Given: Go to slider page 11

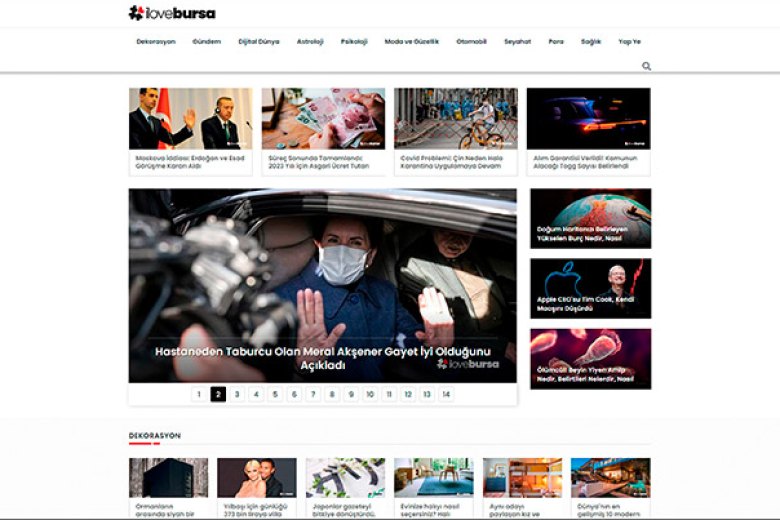Looking at the screenshot, I should click(x=389, y=394).
